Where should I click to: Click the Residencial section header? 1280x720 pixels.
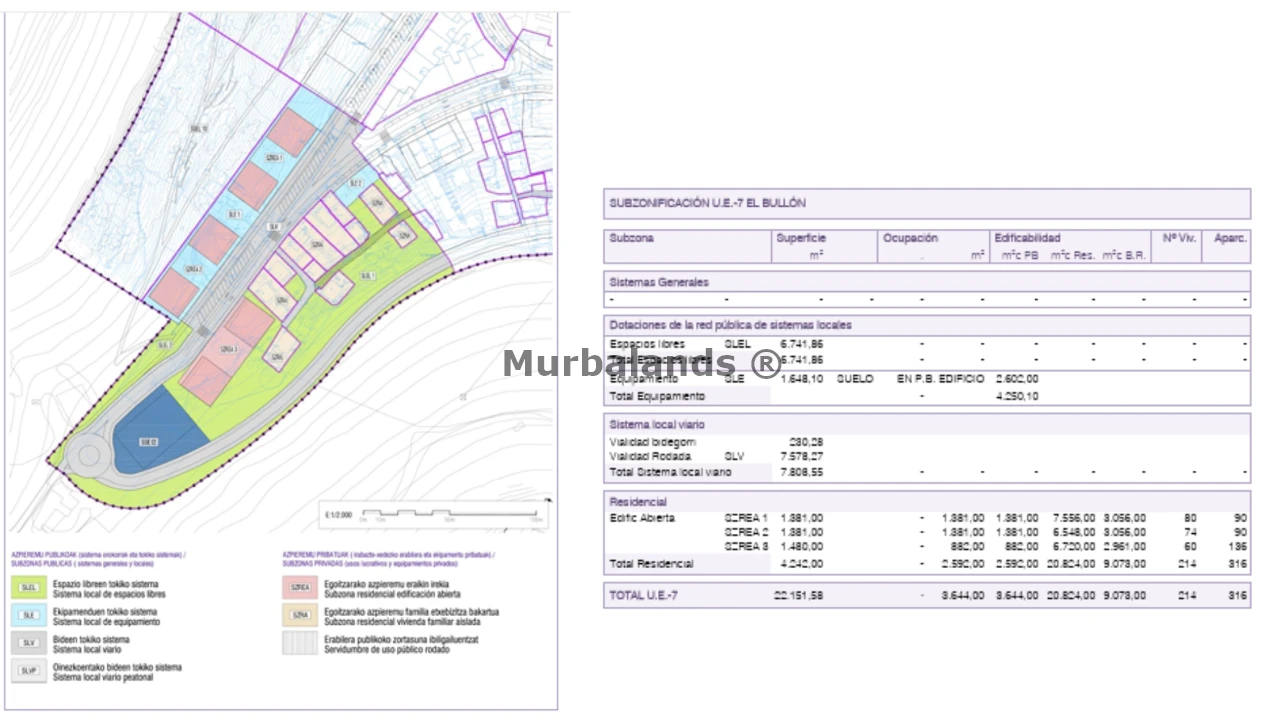click(x=638, y=501)
